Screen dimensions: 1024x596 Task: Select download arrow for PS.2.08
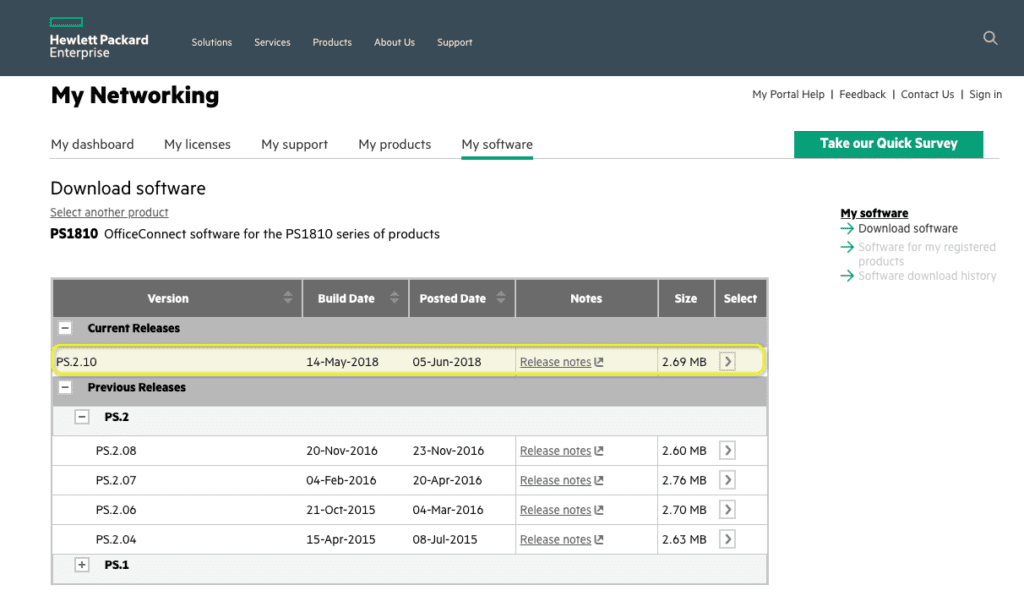click(727, 451)
